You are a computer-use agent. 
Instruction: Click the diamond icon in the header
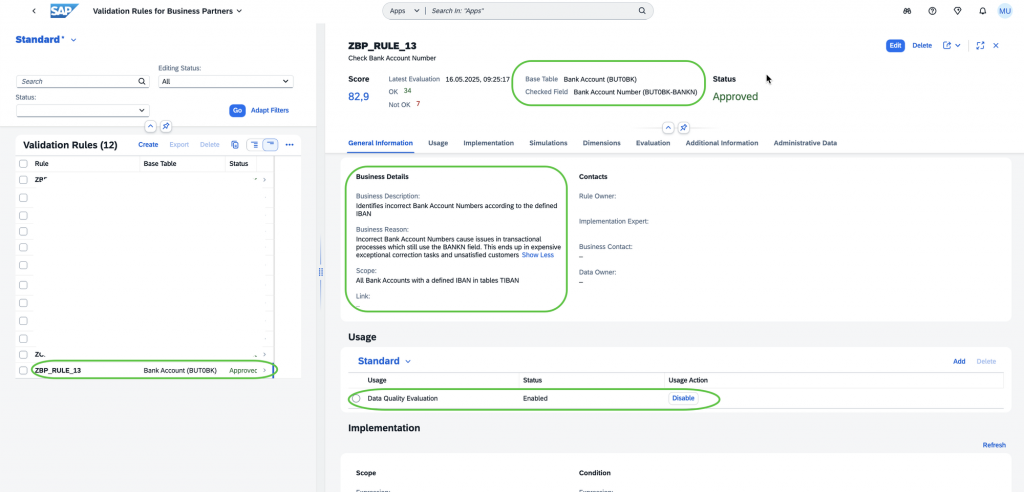click(958, 11)
